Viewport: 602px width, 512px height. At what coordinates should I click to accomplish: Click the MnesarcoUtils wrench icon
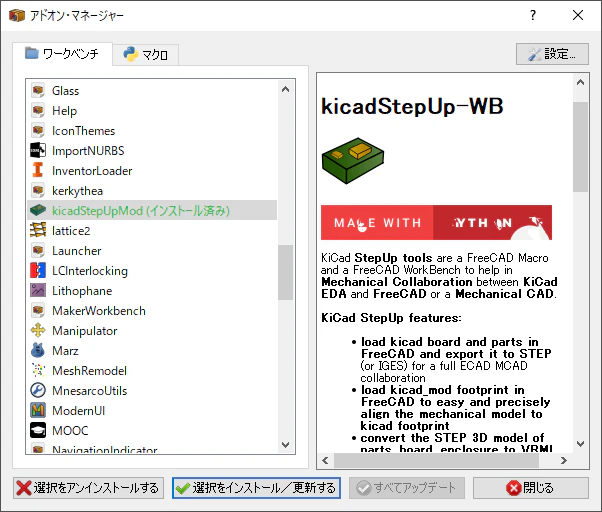pyautogui.click(x=38, y=390)
